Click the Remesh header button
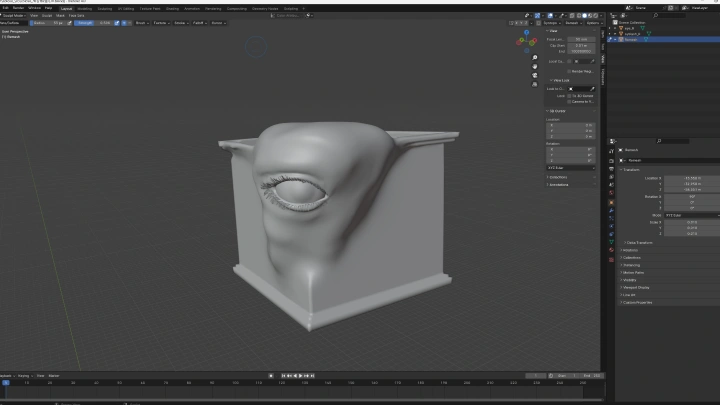Viewport: 720px width, 405px height. (574, 22)
